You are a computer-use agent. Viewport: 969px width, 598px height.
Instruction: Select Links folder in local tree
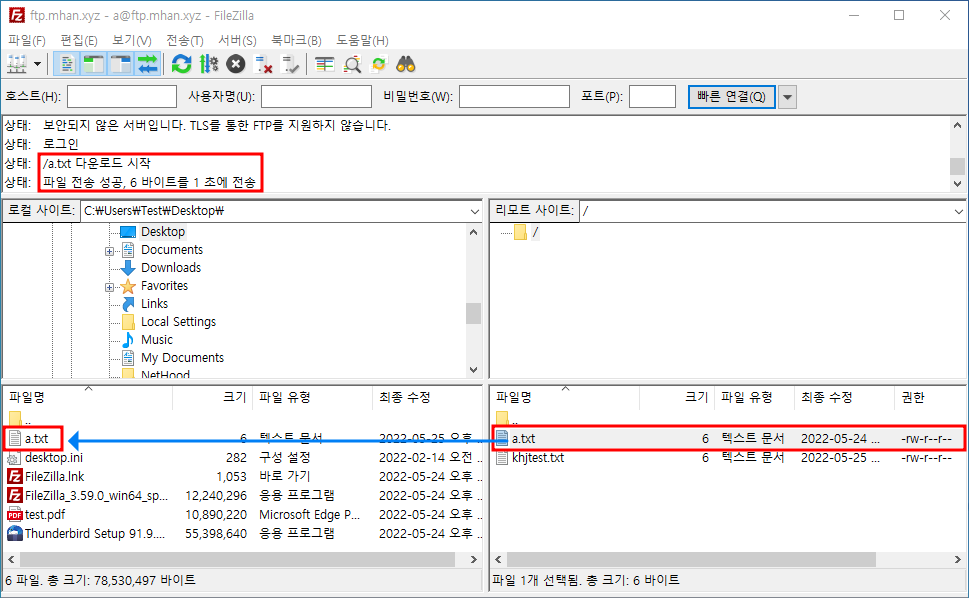(154, 303)
